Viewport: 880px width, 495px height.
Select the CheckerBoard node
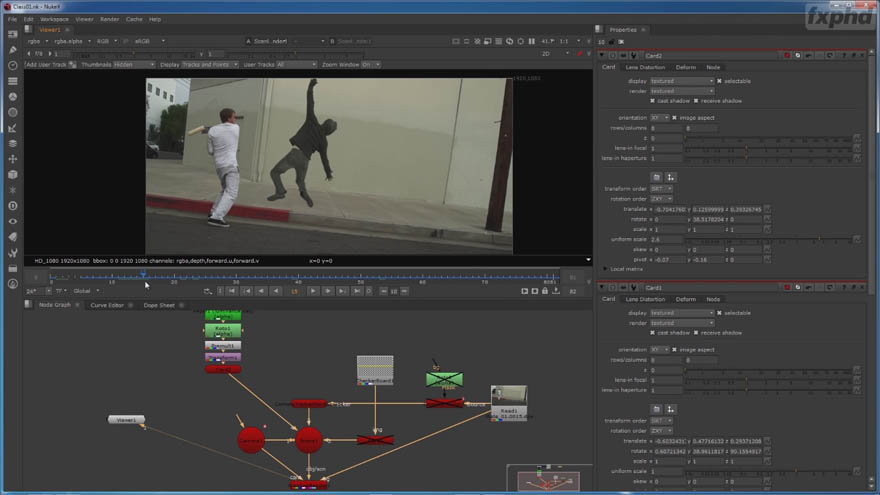click(375, 370)
